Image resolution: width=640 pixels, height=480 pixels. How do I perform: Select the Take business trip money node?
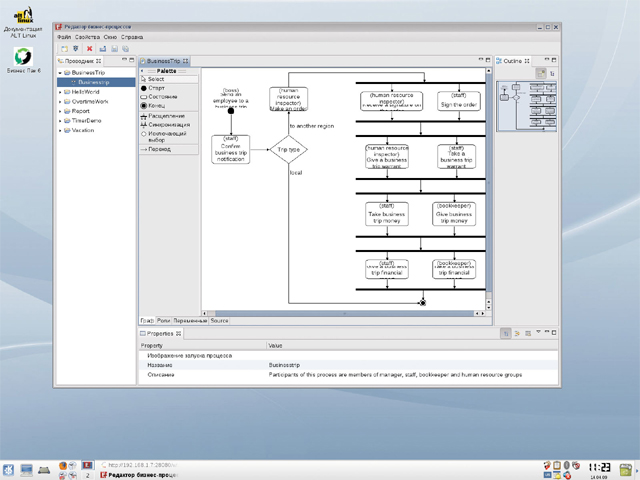(387, 214)
